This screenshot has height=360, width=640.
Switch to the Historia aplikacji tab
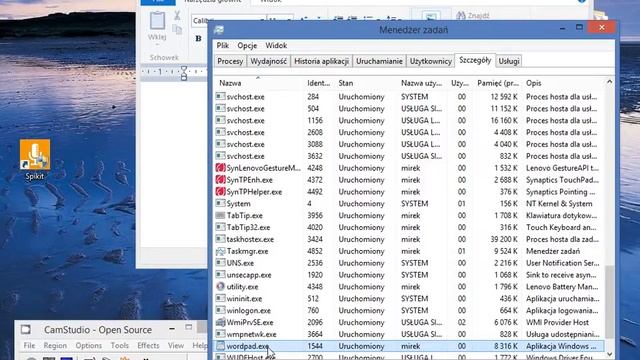pos(321,61)
